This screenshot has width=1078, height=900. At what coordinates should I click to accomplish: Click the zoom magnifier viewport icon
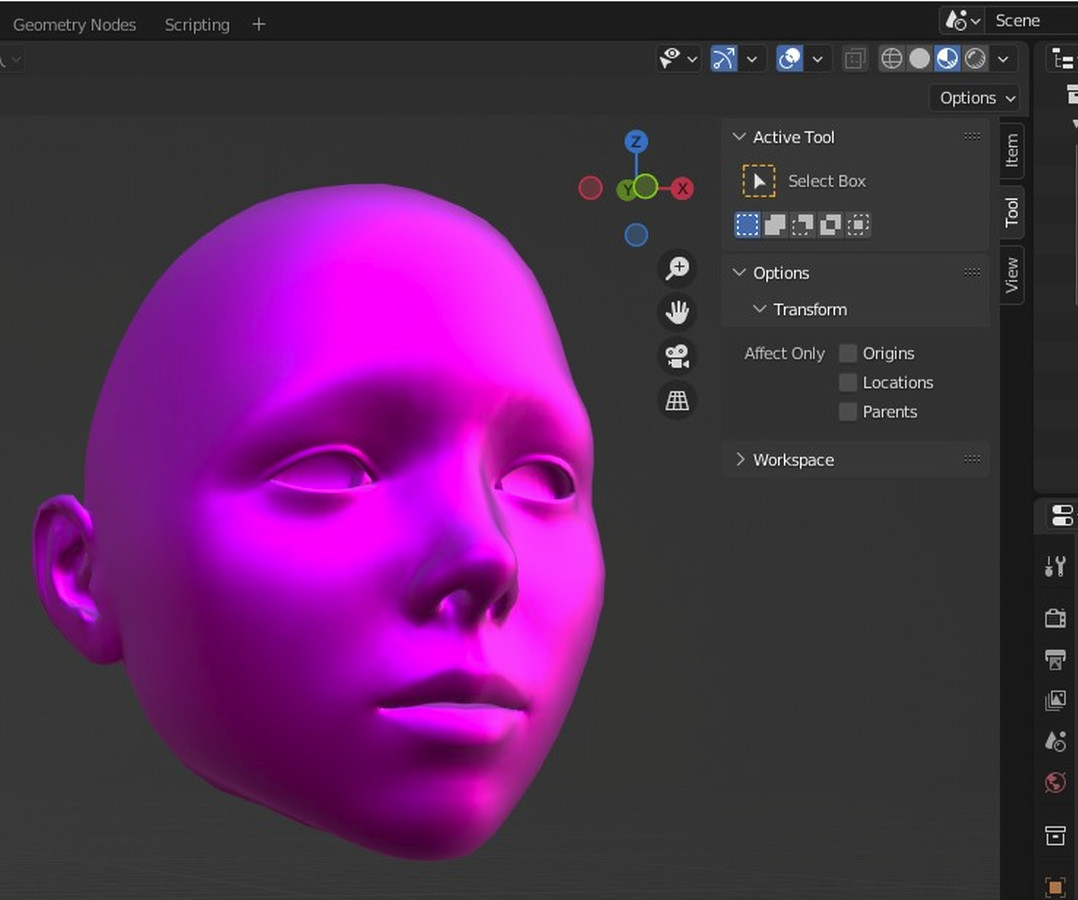[677, 268]
